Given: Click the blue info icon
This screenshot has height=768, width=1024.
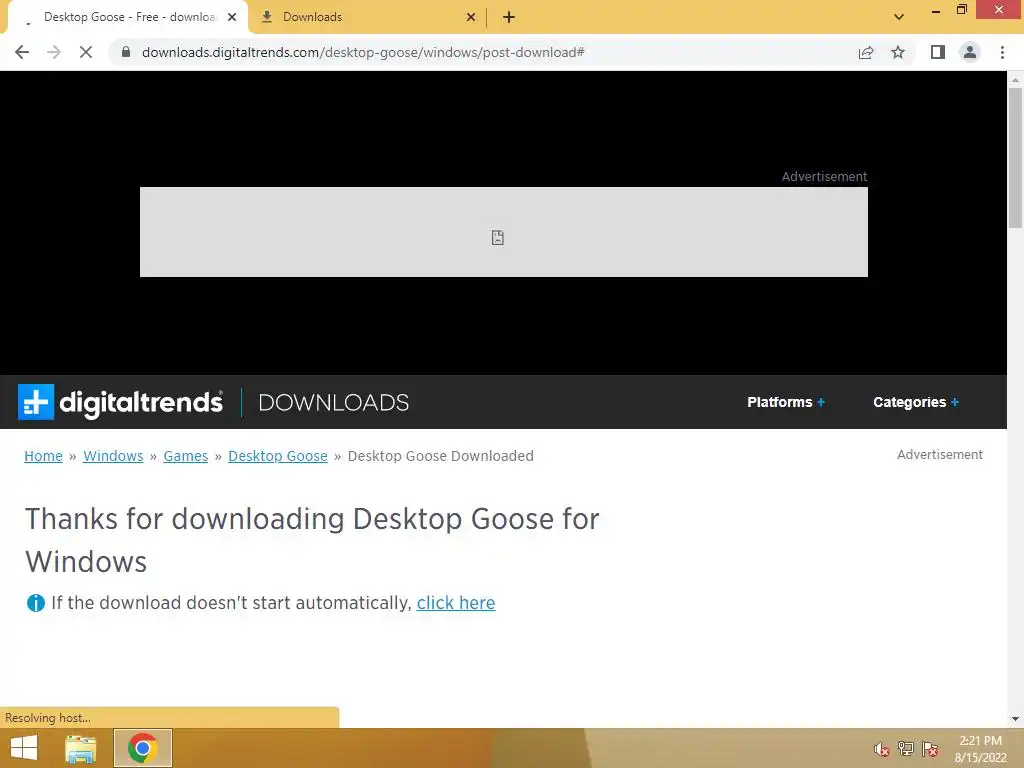Looking at the screenshot, I should pyautogui.click(x=35, y=603).
